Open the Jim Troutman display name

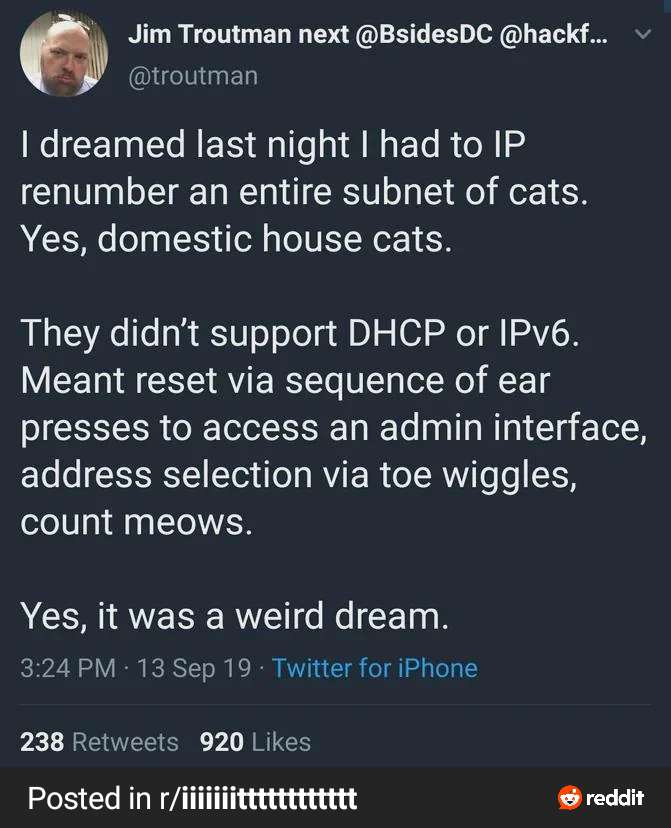pyautogui.click(x=210, y=36)
